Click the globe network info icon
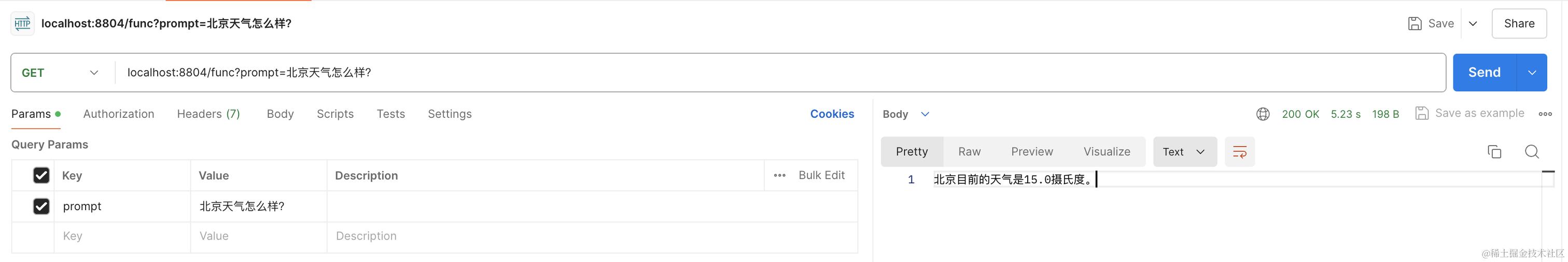The width and height of the screenshot is (1568, 262). point(1263,114)
